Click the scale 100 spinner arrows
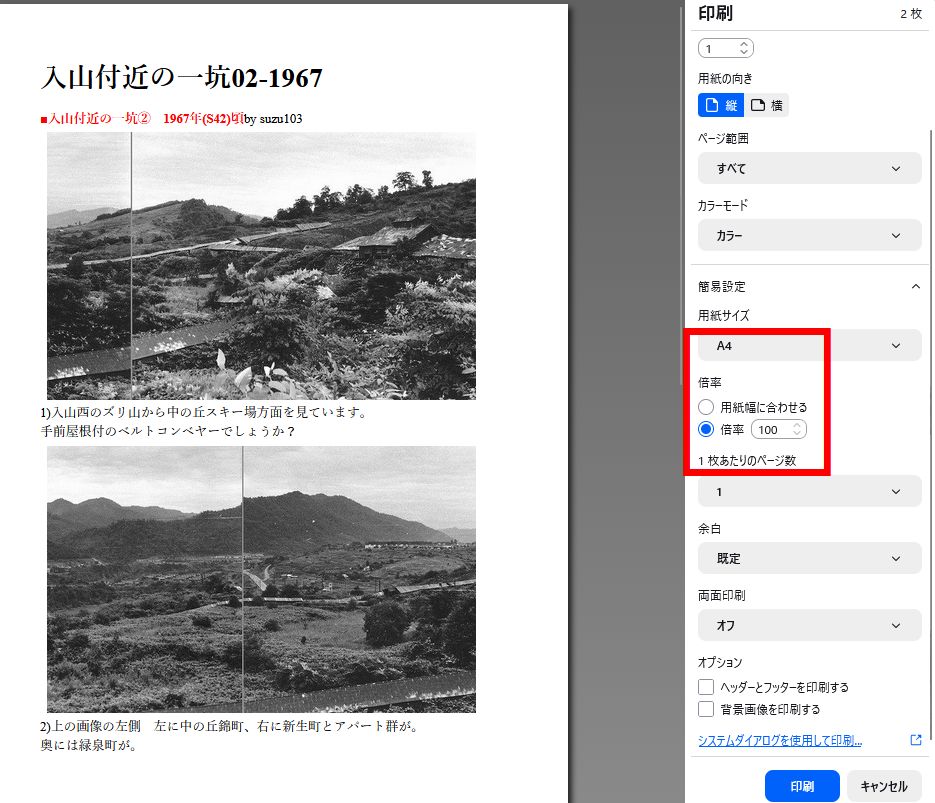 [x=796, y=430]
